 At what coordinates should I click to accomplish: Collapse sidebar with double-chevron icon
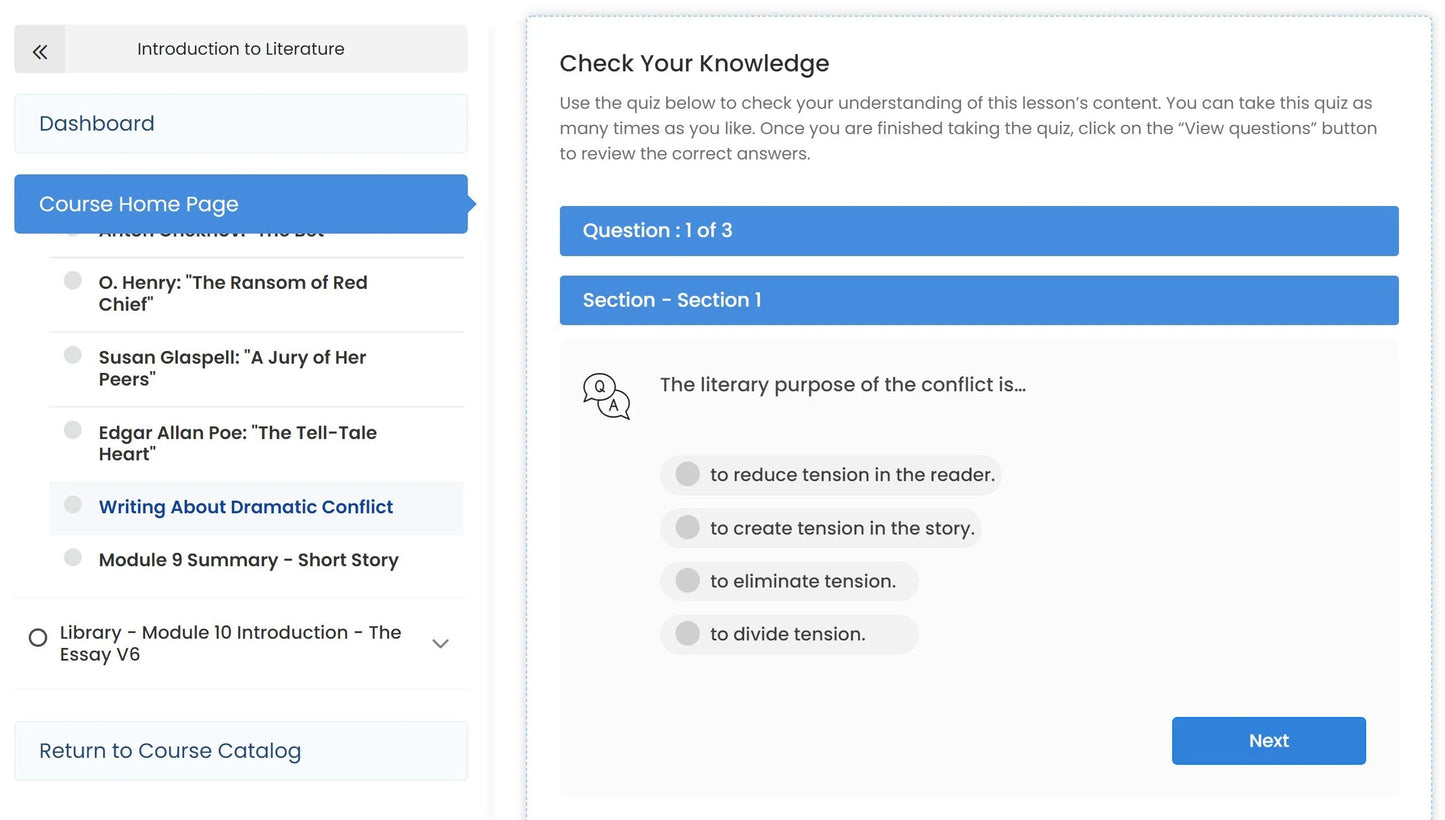point(40,50)
